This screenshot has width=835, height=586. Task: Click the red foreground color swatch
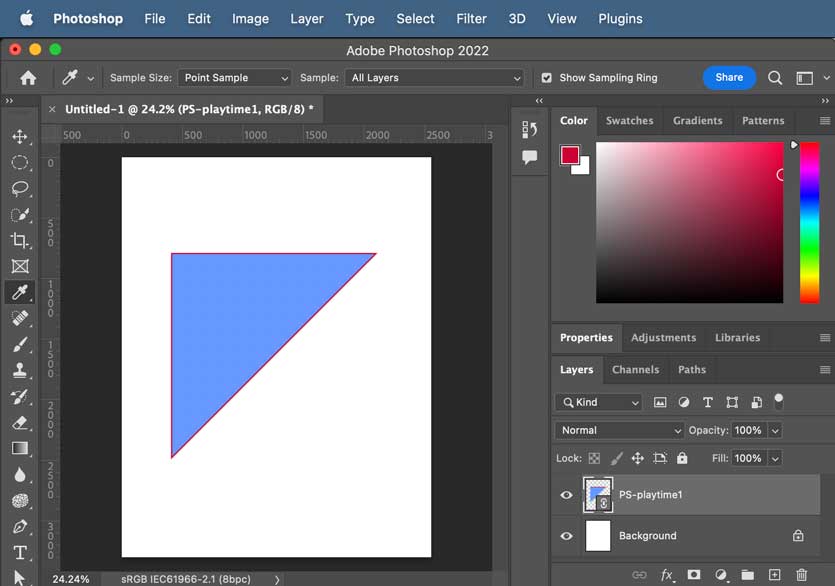(569, 155)
